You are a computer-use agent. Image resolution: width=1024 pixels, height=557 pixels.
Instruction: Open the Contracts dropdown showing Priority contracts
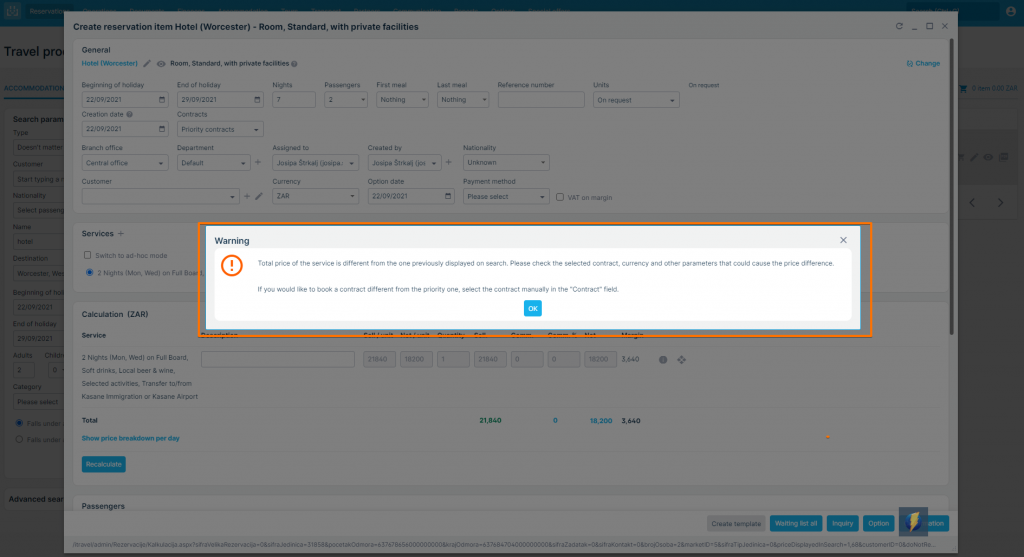coord(220,130)
